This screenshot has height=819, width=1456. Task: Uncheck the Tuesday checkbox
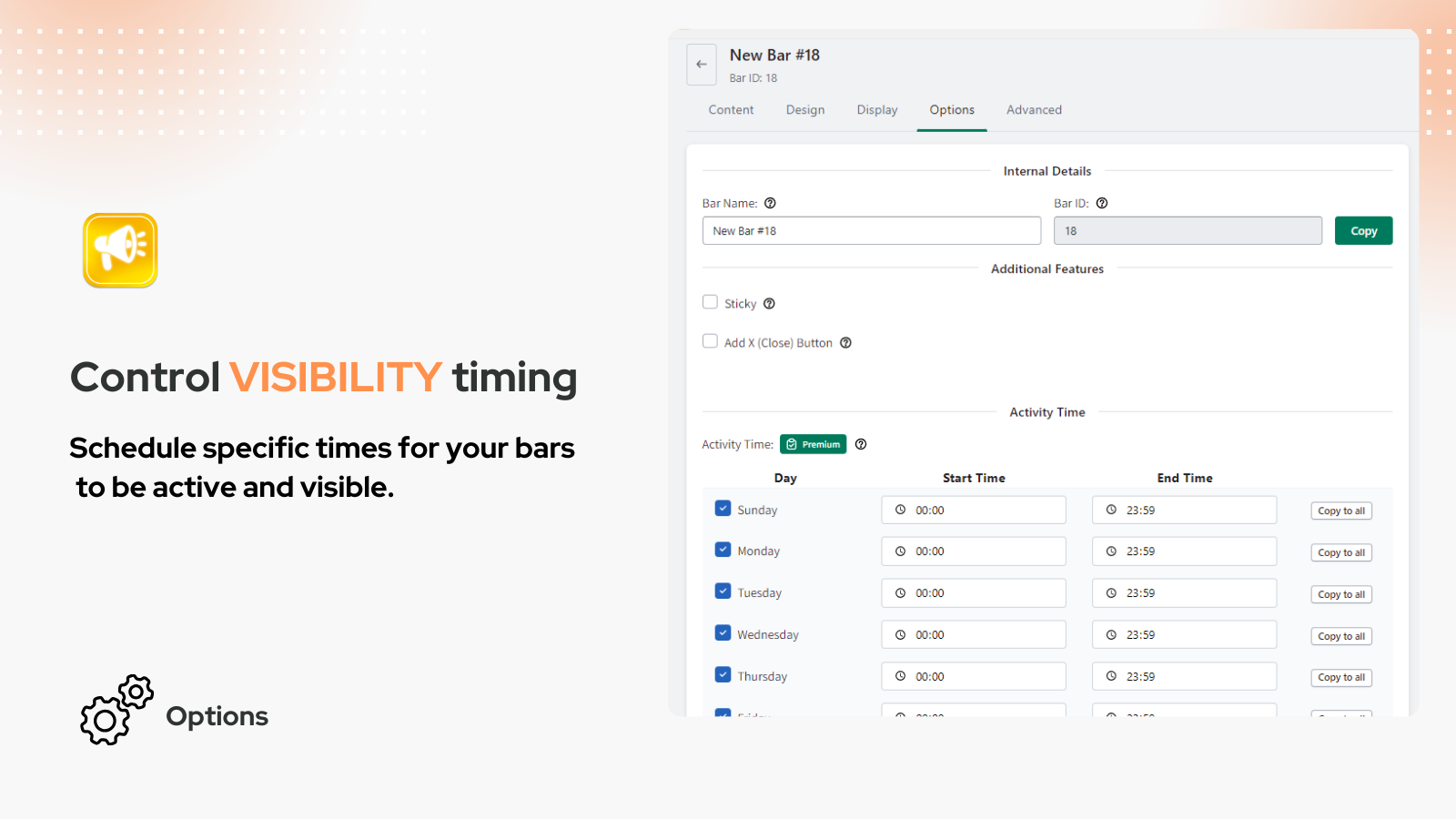coord(723,591)
